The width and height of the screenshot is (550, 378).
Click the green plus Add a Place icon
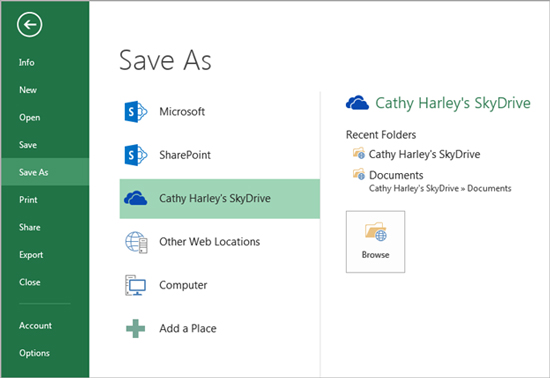(x=135, y=329)
